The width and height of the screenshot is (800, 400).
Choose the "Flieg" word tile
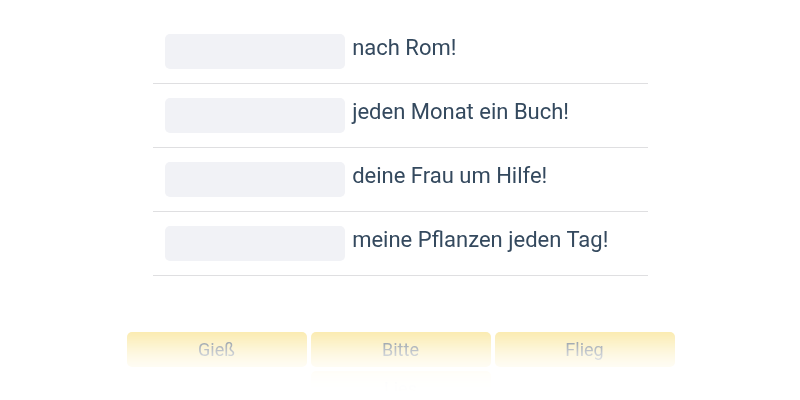584,350
